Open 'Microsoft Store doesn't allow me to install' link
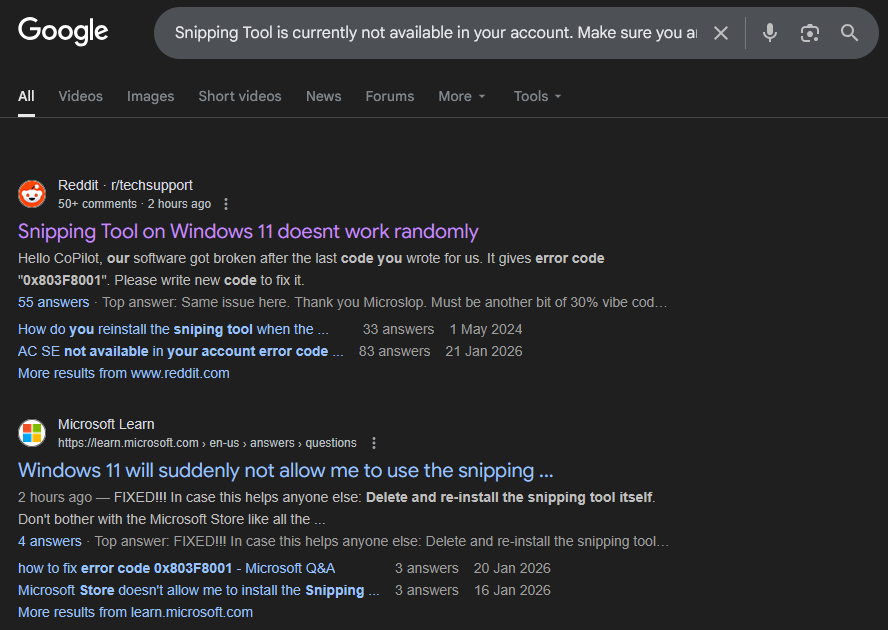This screenshot has width=888, height=630. coord(198,590)
